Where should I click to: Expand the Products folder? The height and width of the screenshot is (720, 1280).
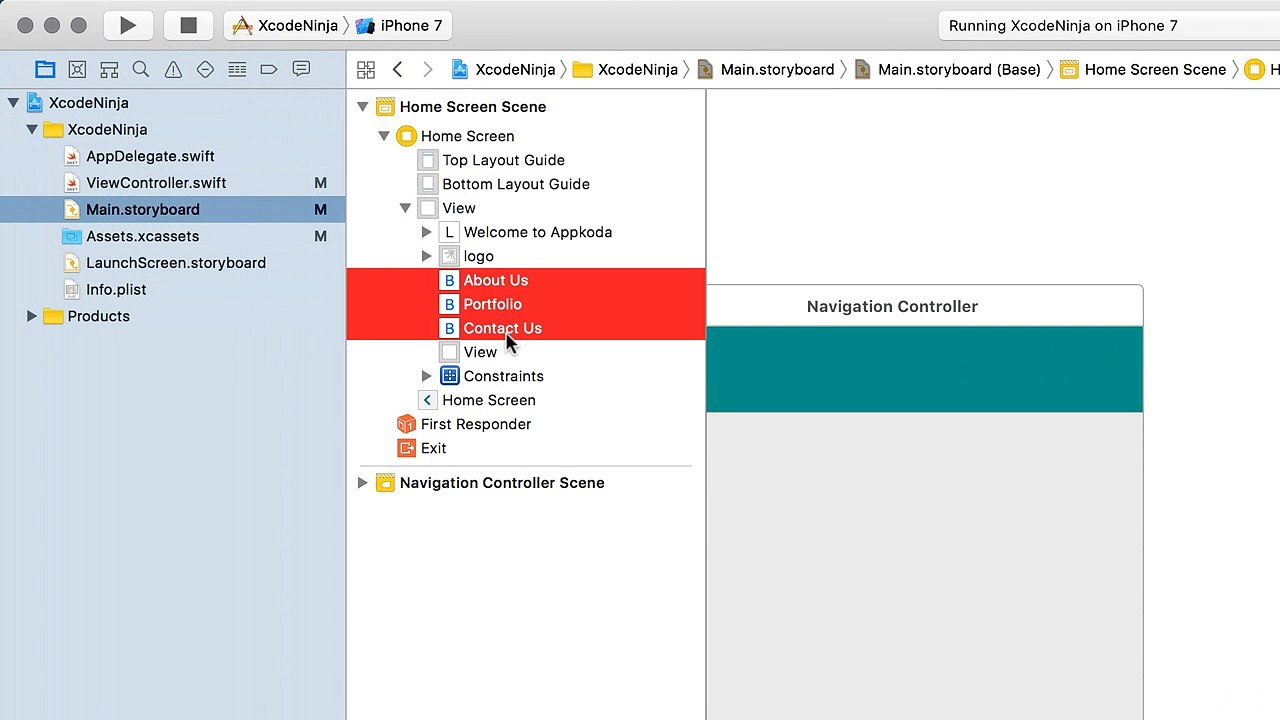32,316
